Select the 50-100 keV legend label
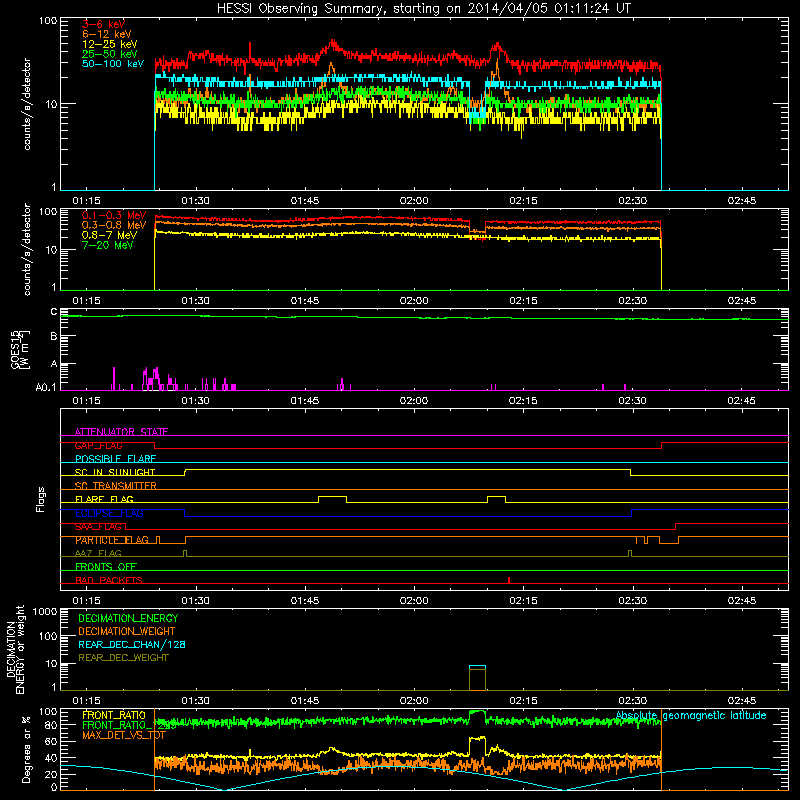This screenshot has width=800, height=800. 112,64
